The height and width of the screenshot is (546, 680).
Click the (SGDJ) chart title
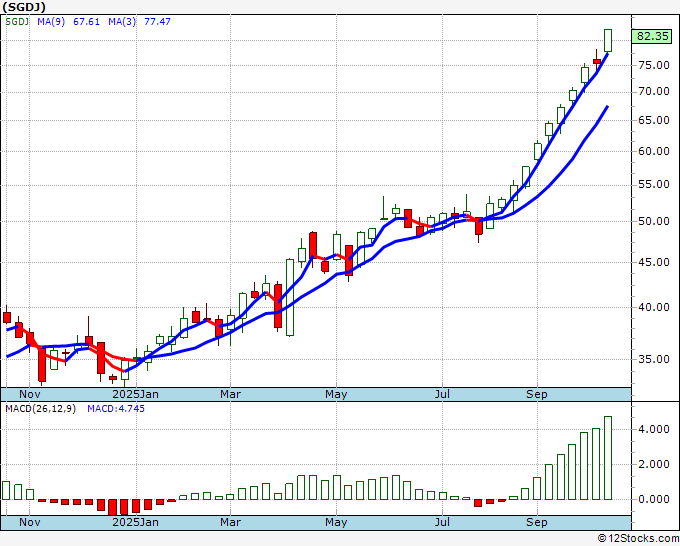pos(24,7)
